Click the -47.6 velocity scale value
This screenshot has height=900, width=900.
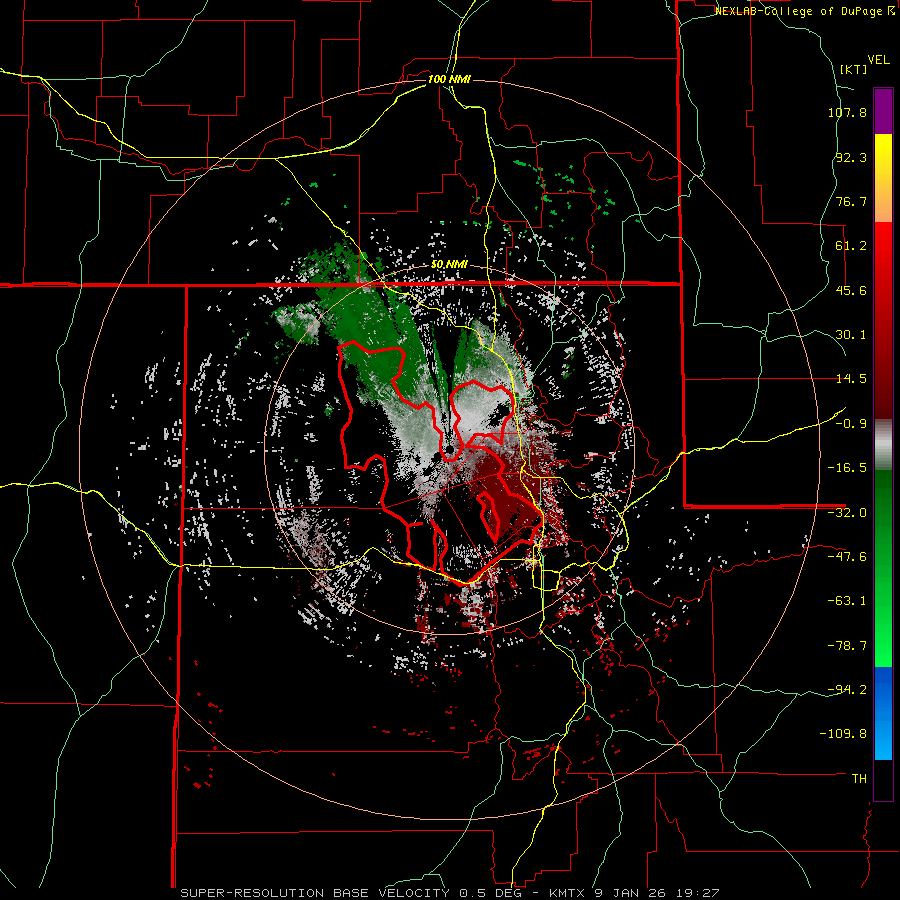(x=847, y=557)
